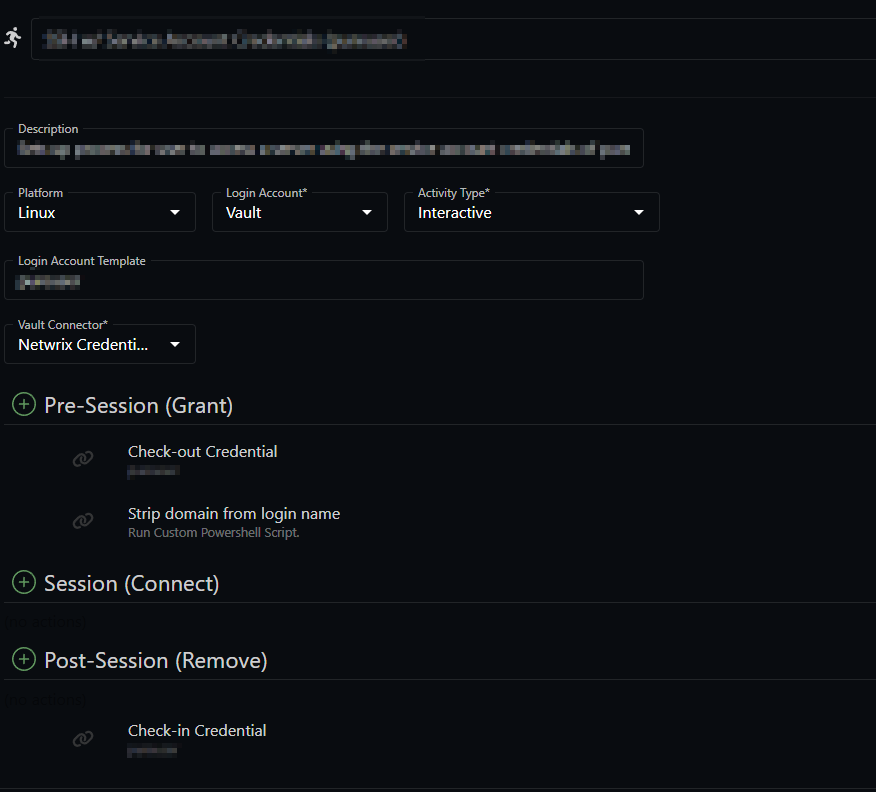Click link icon beside Check-in Credential
The image size is (876, 792).
pos(83,738)
